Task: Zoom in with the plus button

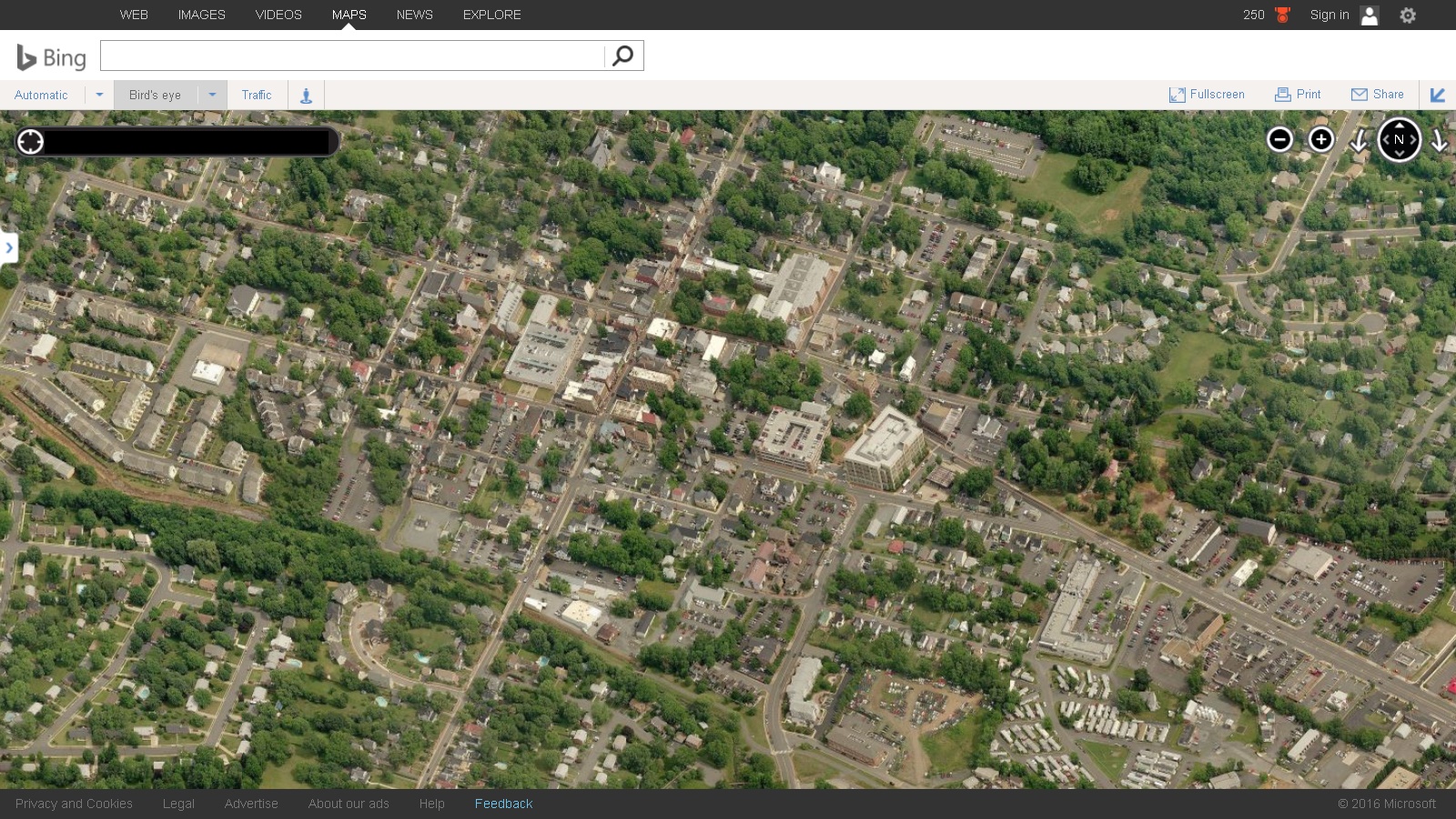Action: pyautogui.click(x=1321, y=139)
